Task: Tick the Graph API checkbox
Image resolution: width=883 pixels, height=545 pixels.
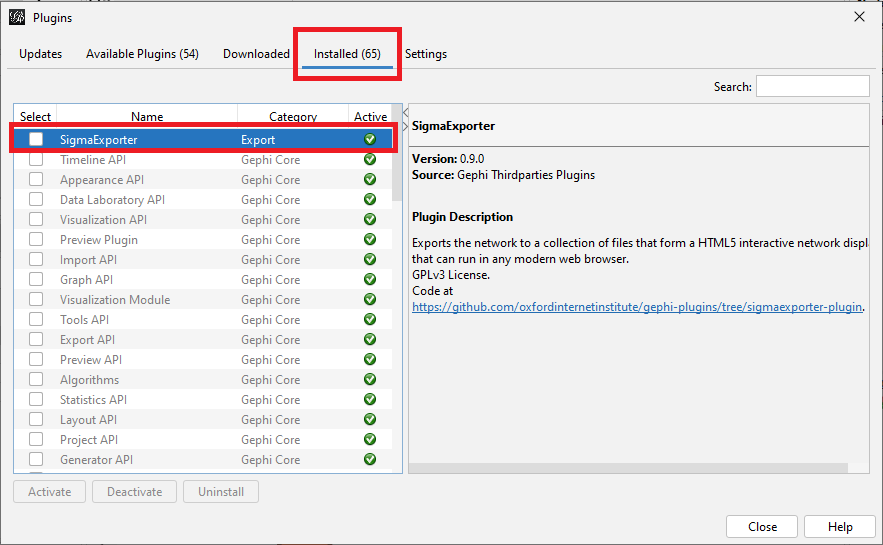Action: (36, 279)
